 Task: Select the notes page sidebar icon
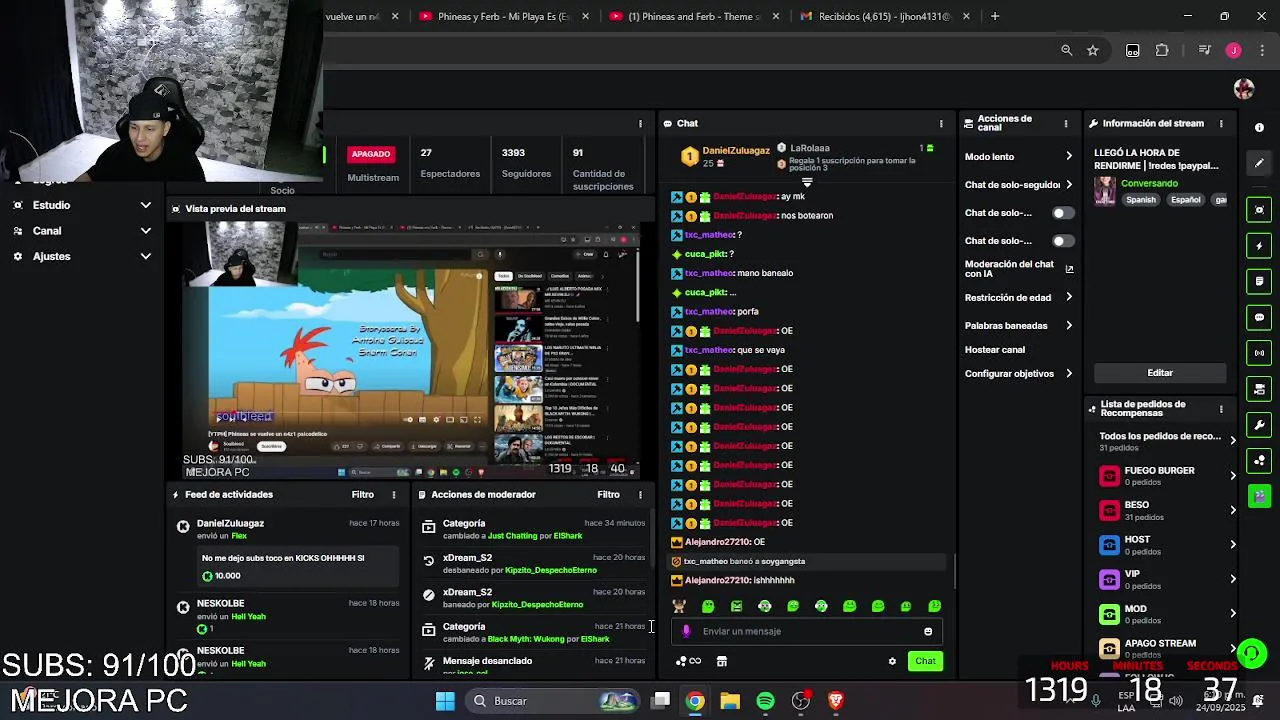tap(1259, 281)
